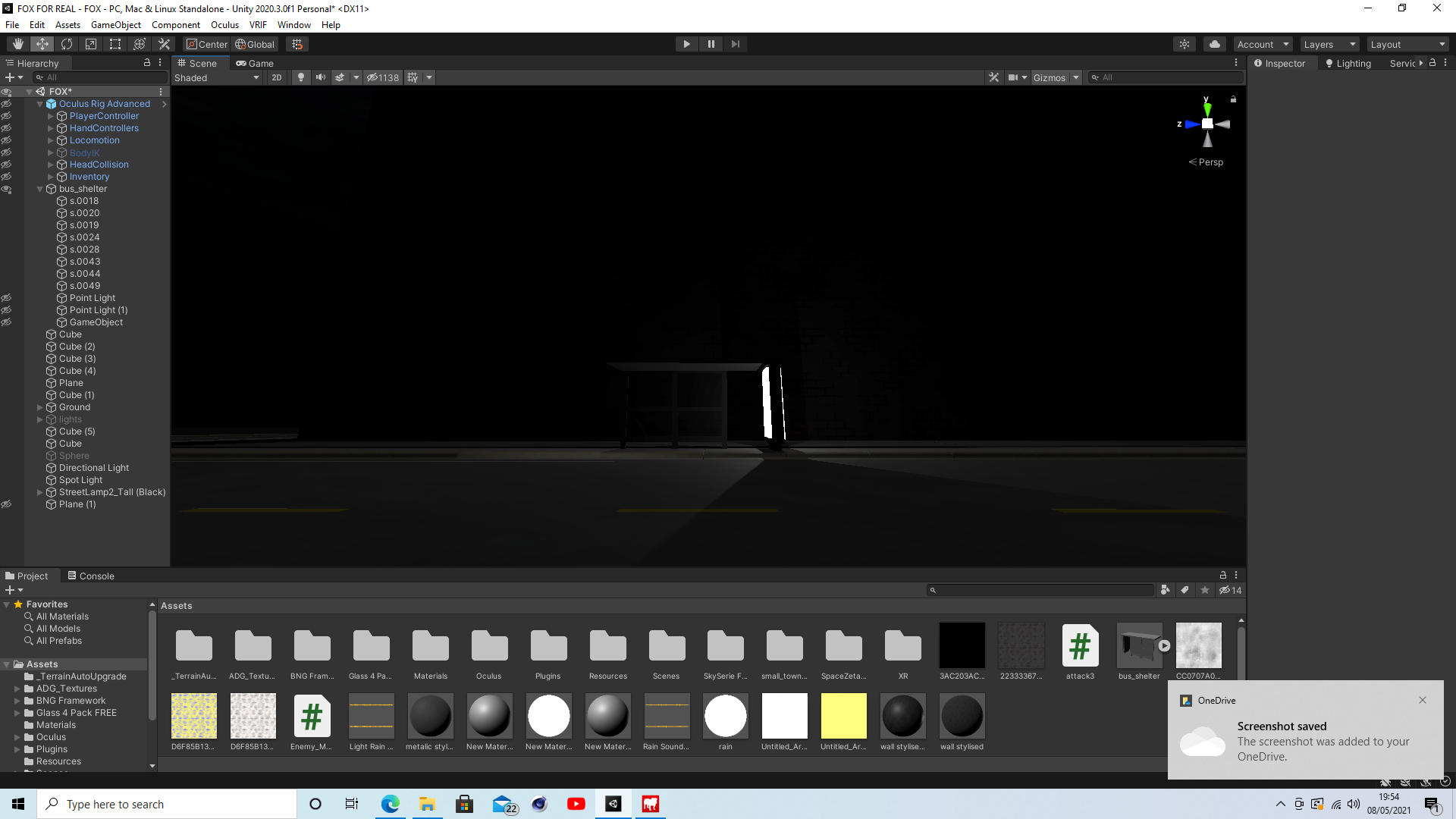The image size is (1456, 819).
Task: Toggle scene view grid
Action: [413, 77]
